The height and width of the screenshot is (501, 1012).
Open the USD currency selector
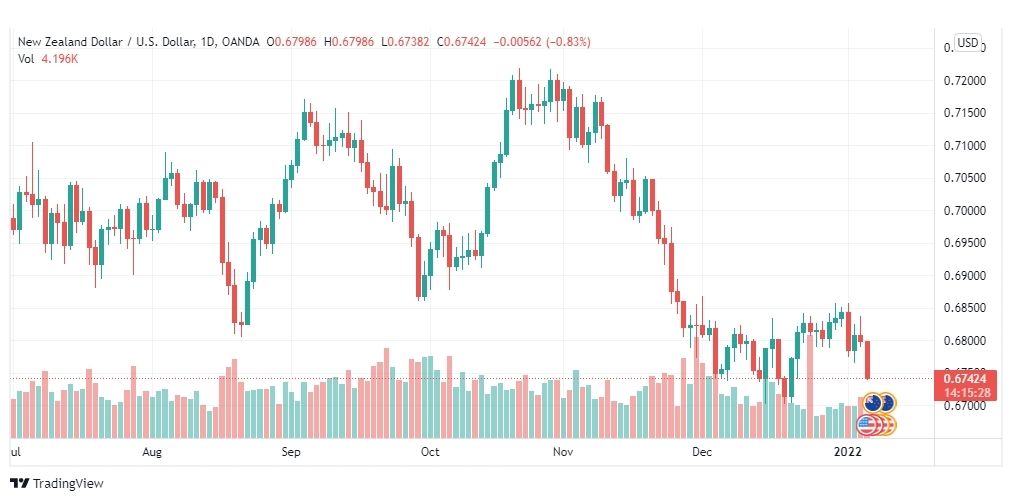point(967,43)
